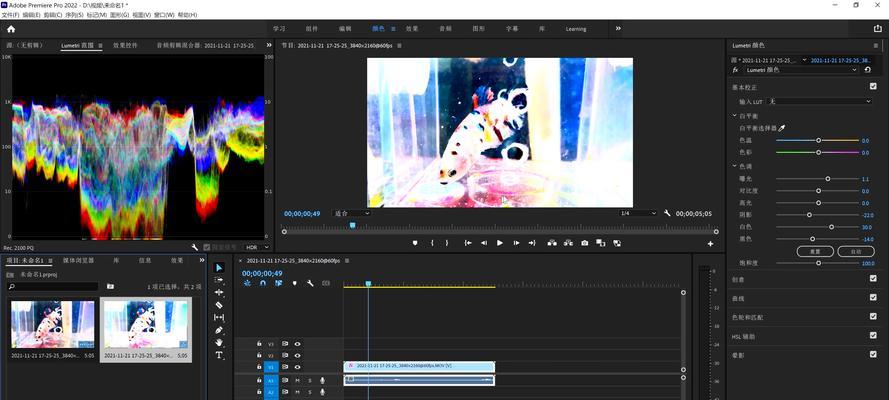This screenshot has width=889, height=400.
Task: Open the 窗口(W) menu
Action: click(164, 15)
